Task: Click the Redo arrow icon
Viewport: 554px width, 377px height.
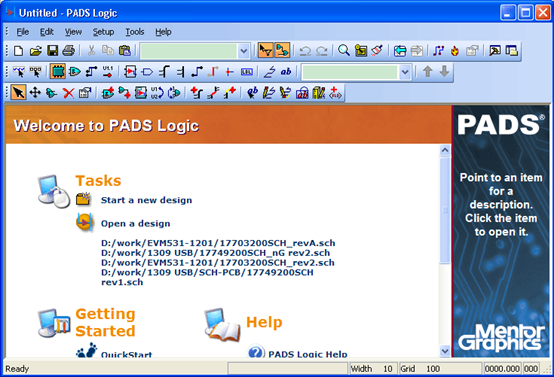Action: click(x=322, y=51)
